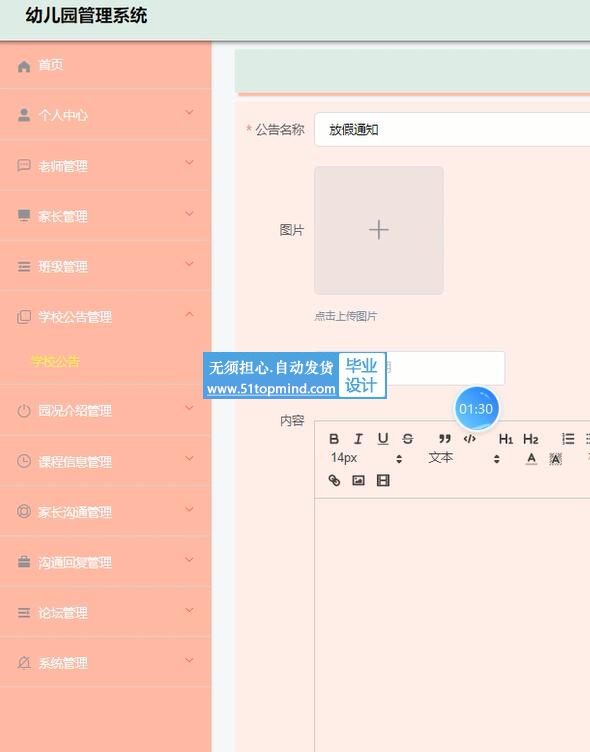
Task: Collapse the 学校公告管理 sidebar menu
Action: pyautogui.click(x=106, y=317)
